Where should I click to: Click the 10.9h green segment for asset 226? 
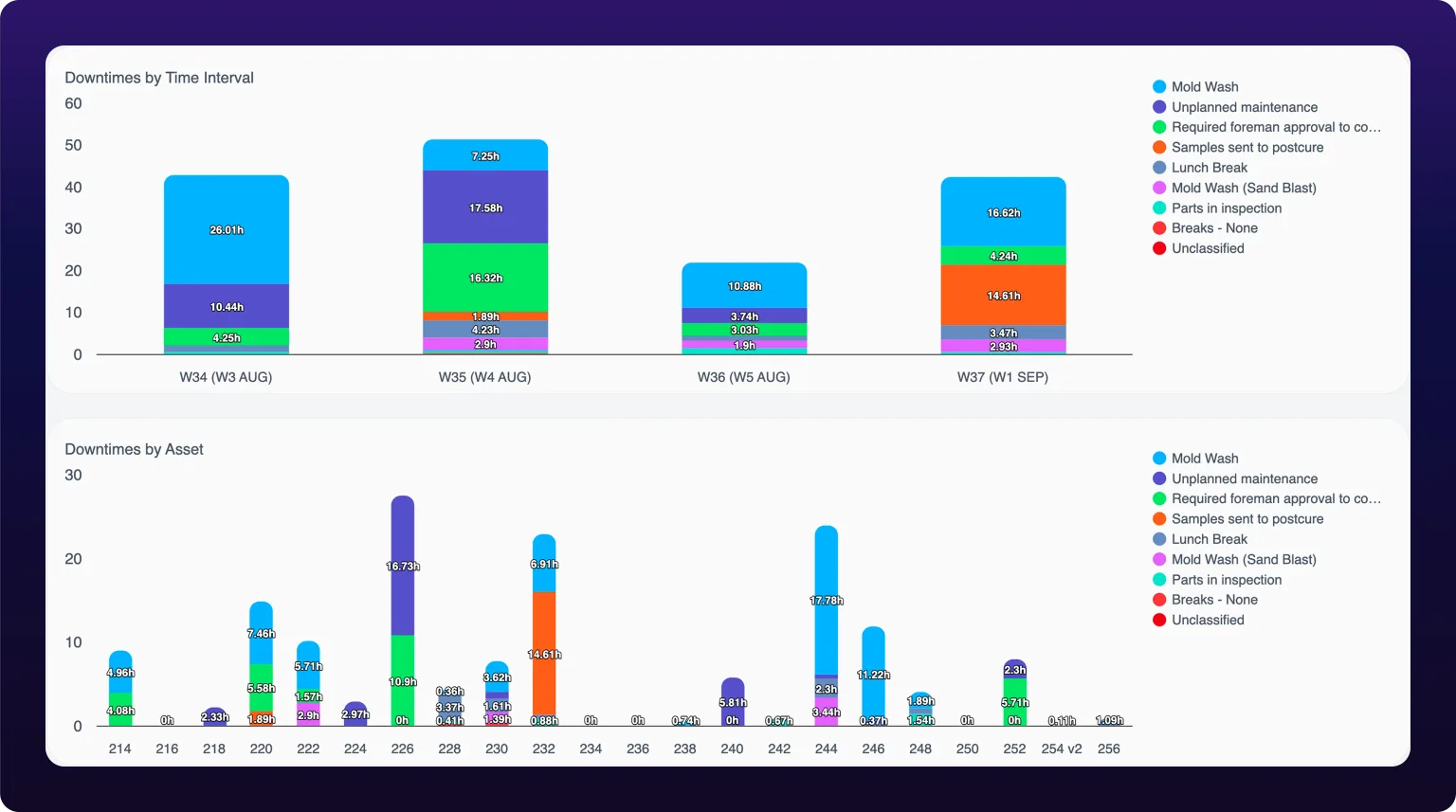click(x=403, y=680)
